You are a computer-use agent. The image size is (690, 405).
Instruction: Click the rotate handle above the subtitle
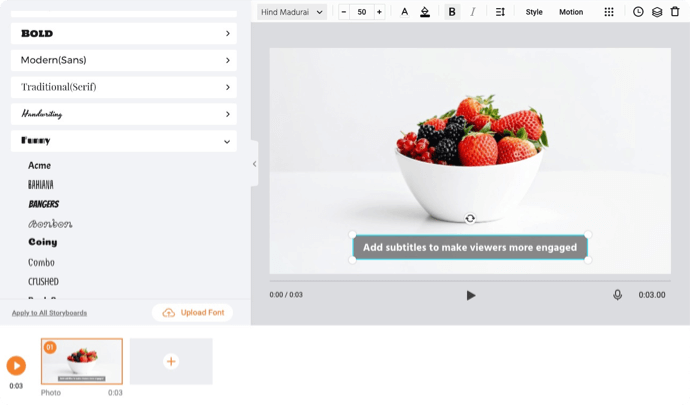tap(470, 218)
